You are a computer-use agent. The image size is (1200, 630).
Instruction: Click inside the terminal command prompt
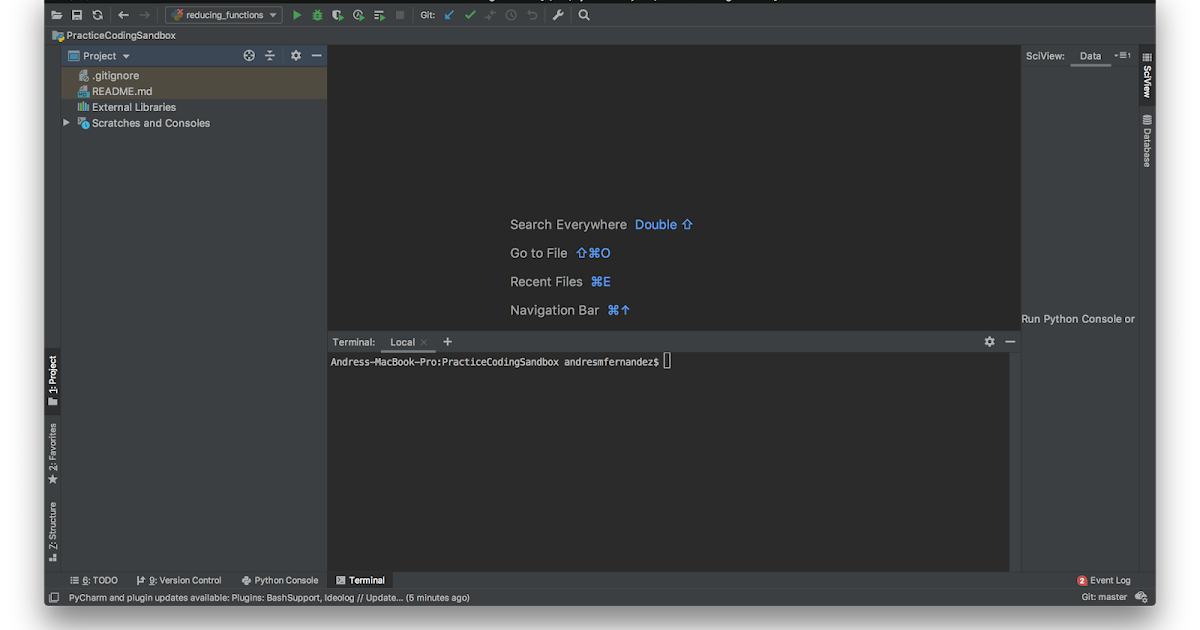(666, 361)
